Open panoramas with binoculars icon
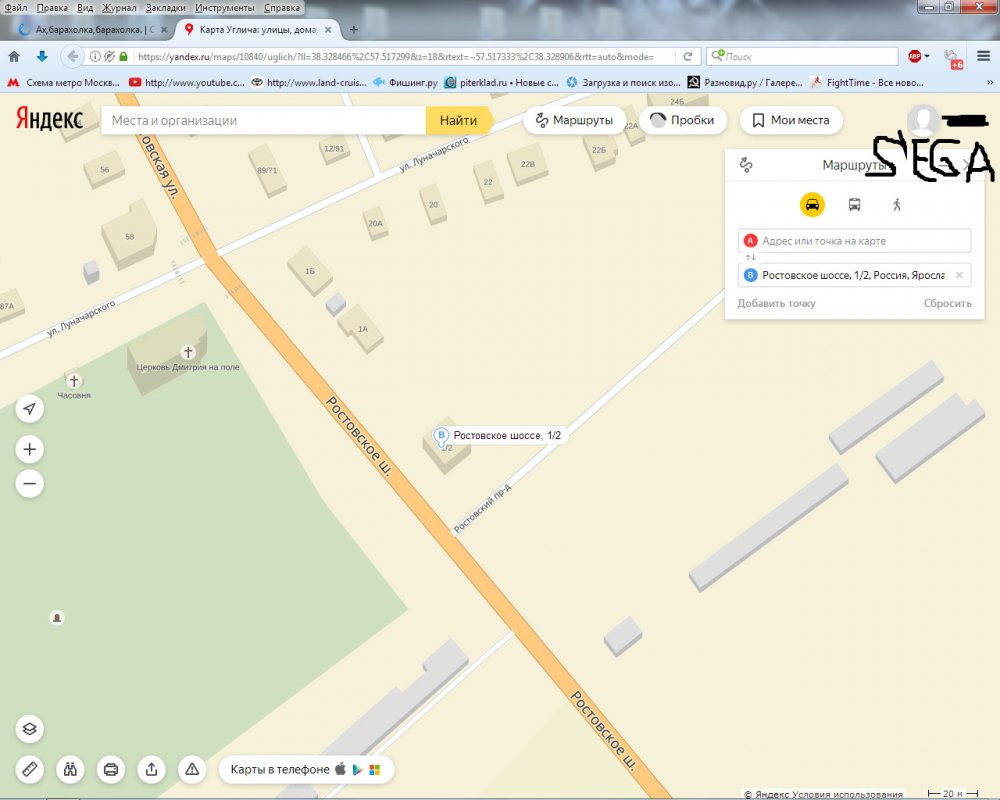The width and height of the screenshot is (1000, 800). pos(70,769)
